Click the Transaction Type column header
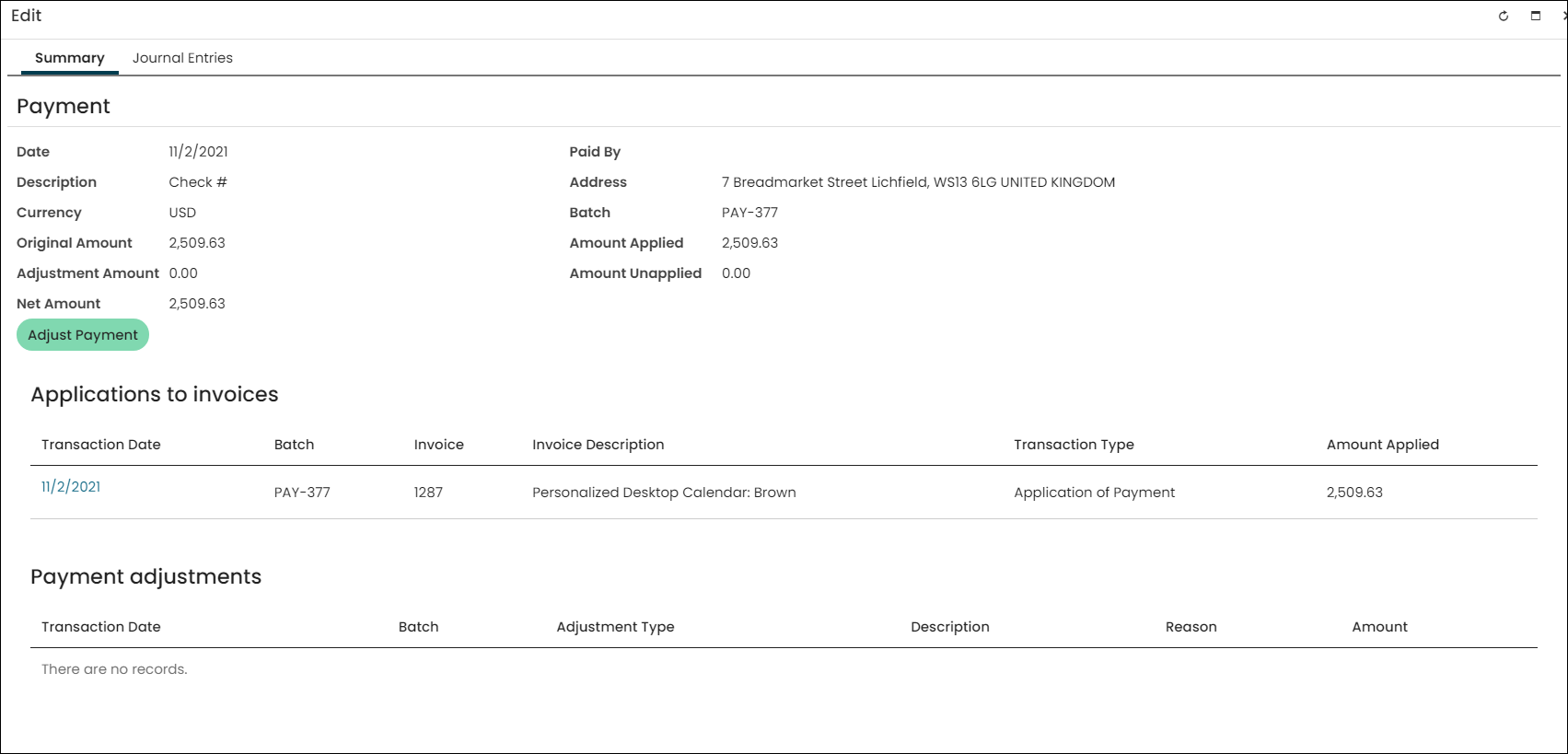 click(x=1074, y=445)
